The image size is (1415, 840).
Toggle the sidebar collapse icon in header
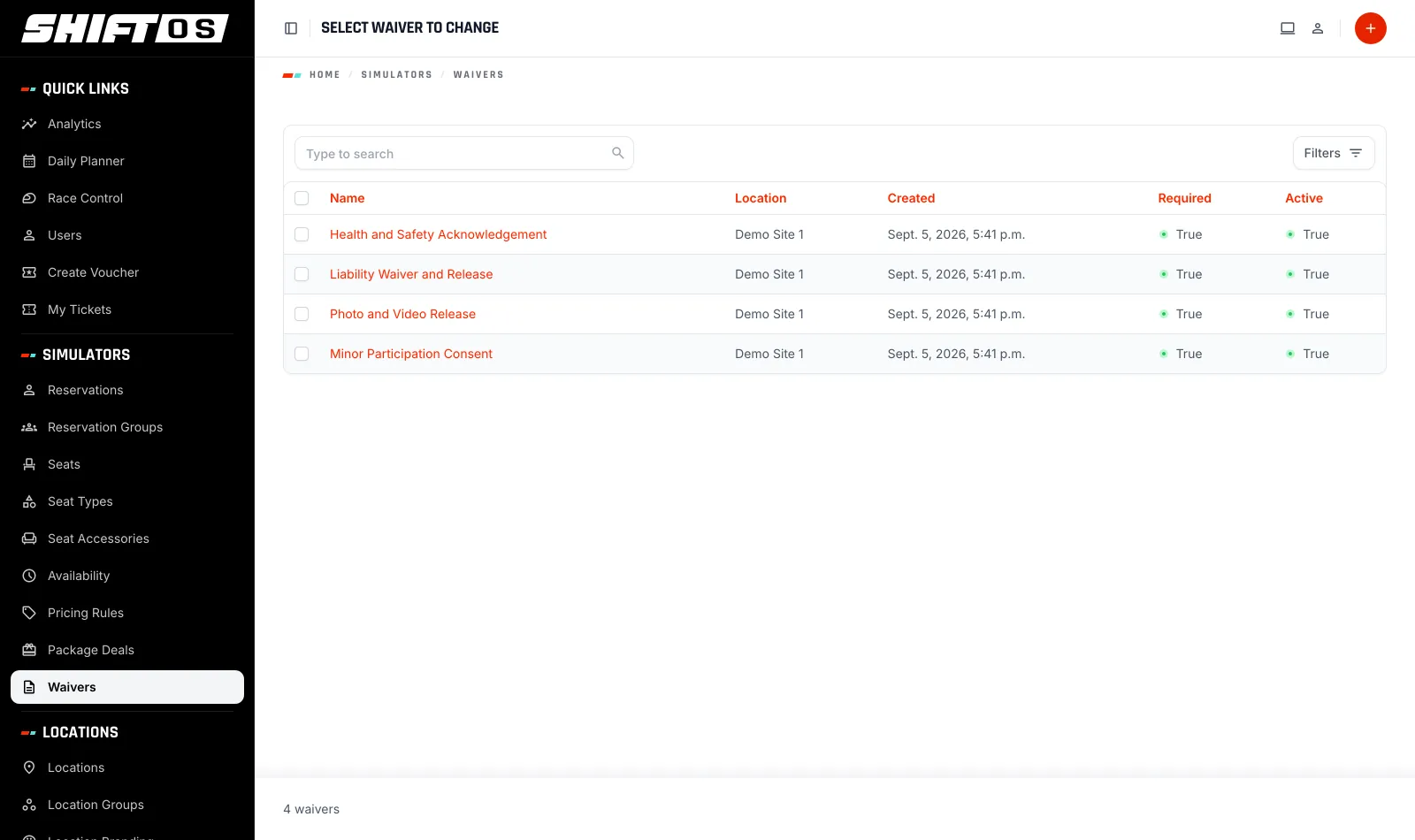click(291, 28)
